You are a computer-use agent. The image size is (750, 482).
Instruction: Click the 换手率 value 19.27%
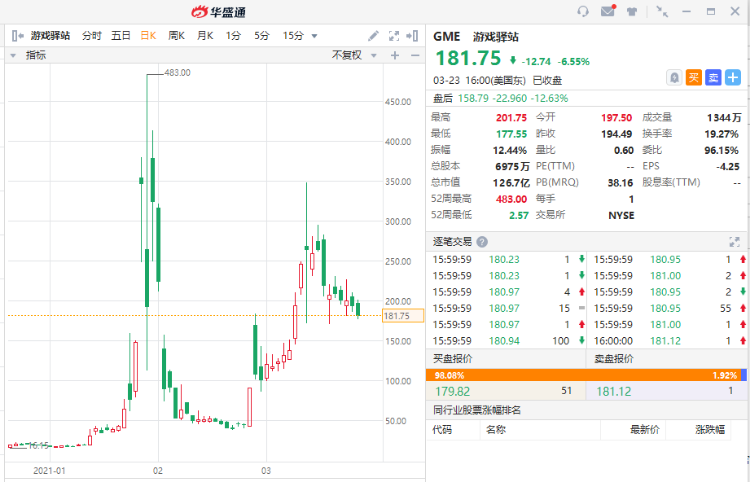click(x=721, y=134)
